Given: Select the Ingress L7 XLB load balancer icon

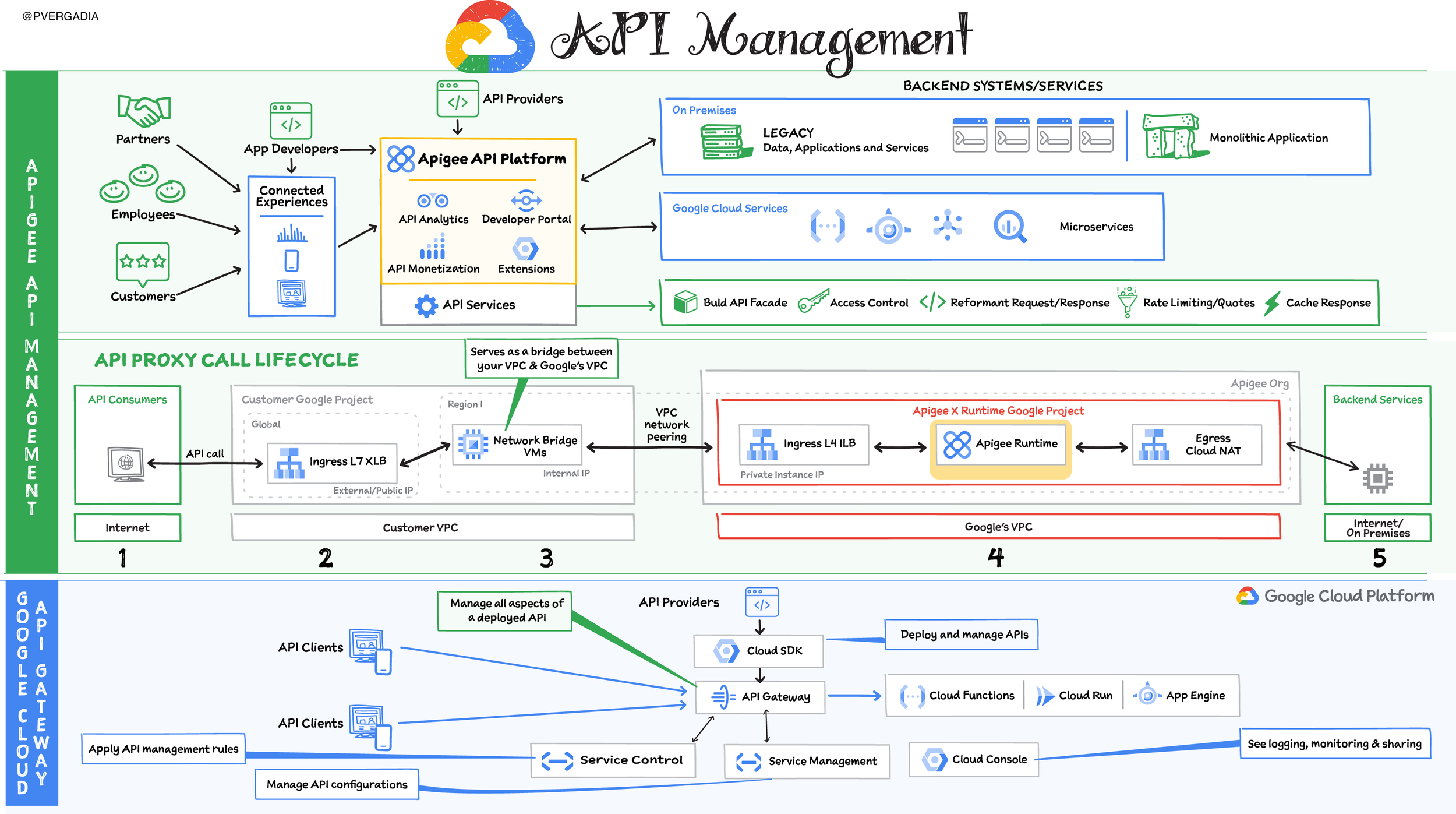Looking at the screenshot, I should click(x=289, y=463).
